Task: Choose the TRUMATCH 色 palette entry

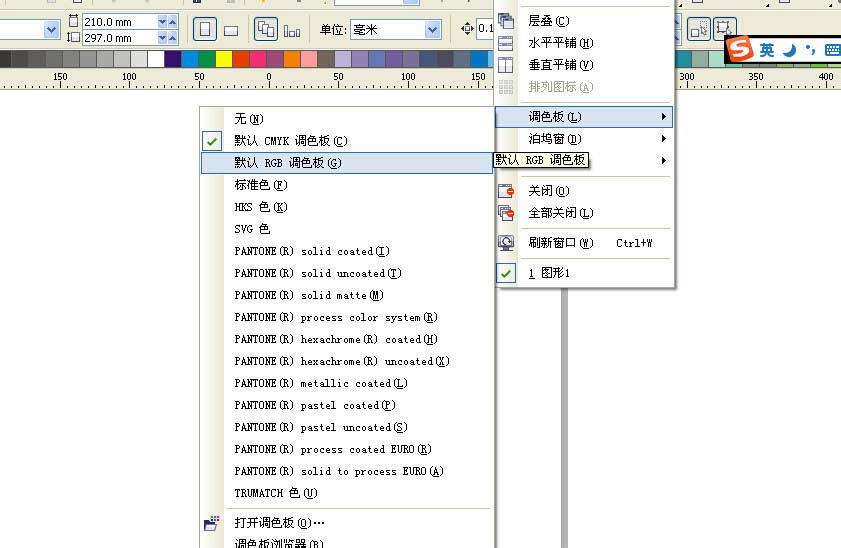Action: 275,493
